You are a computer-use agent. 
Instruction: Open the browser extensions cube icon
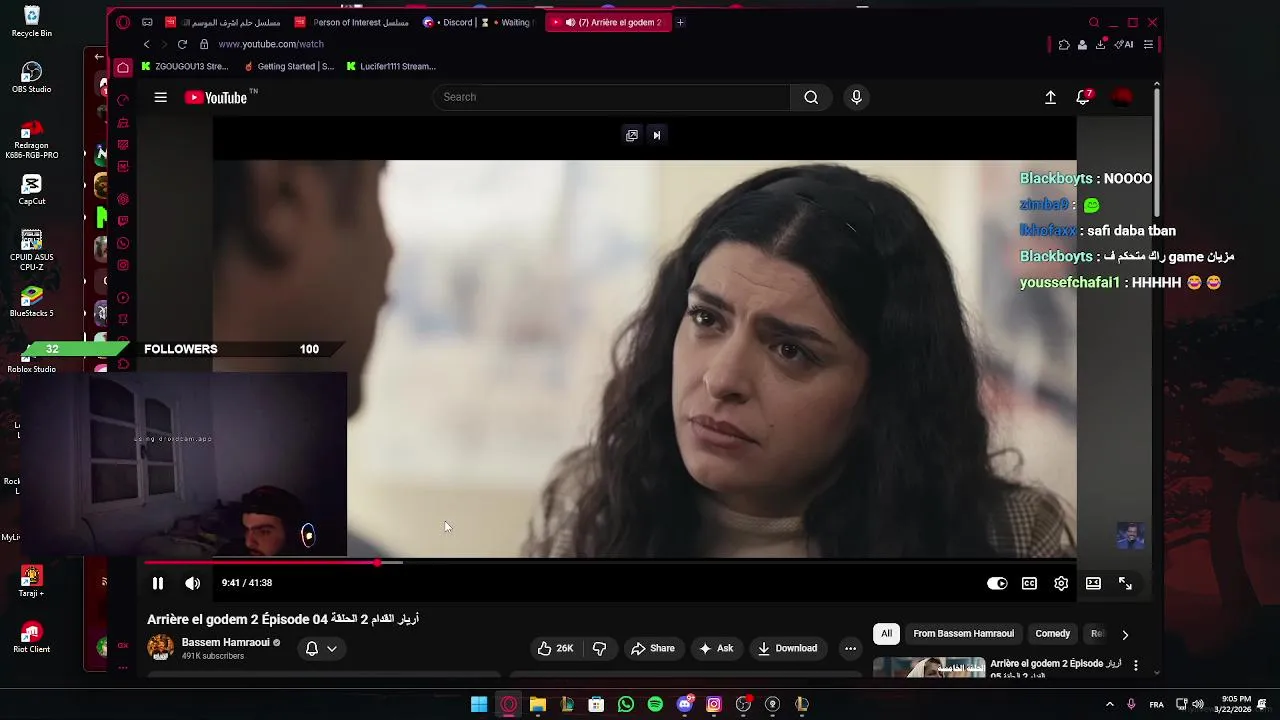[x=1064, y=44]
